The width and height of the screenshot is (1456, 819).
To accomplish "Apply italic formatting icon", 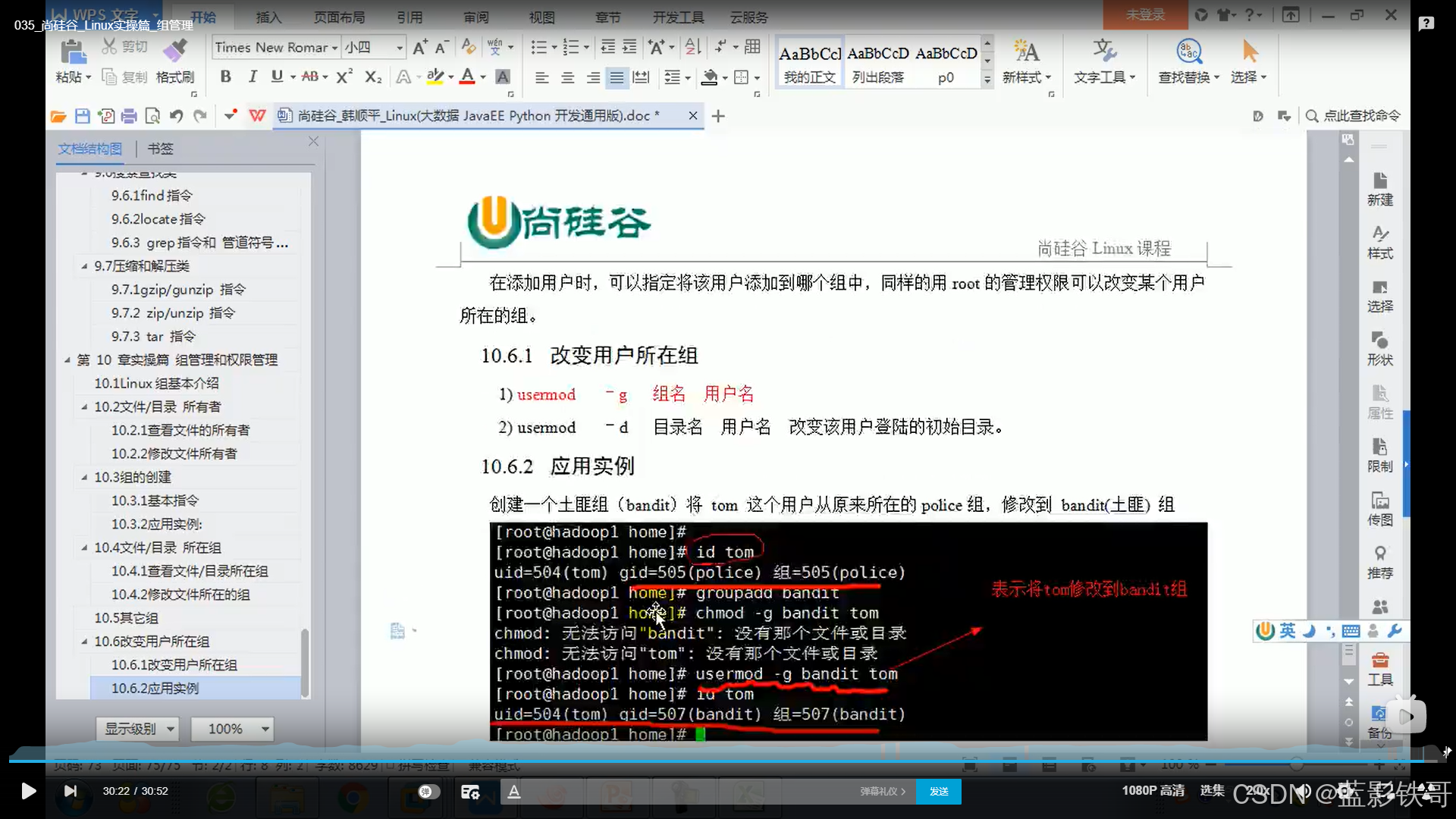I will 253,77.
